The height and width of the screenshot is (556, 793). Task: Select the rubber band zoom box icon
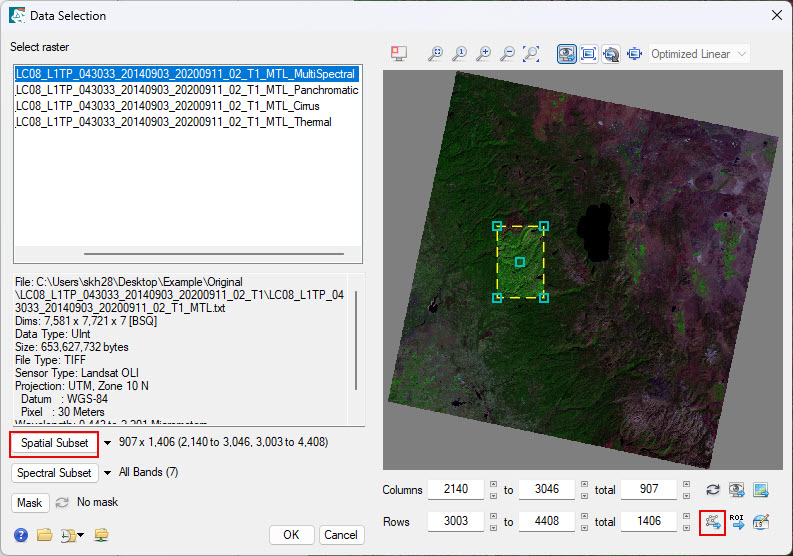[x=531, y=53]
